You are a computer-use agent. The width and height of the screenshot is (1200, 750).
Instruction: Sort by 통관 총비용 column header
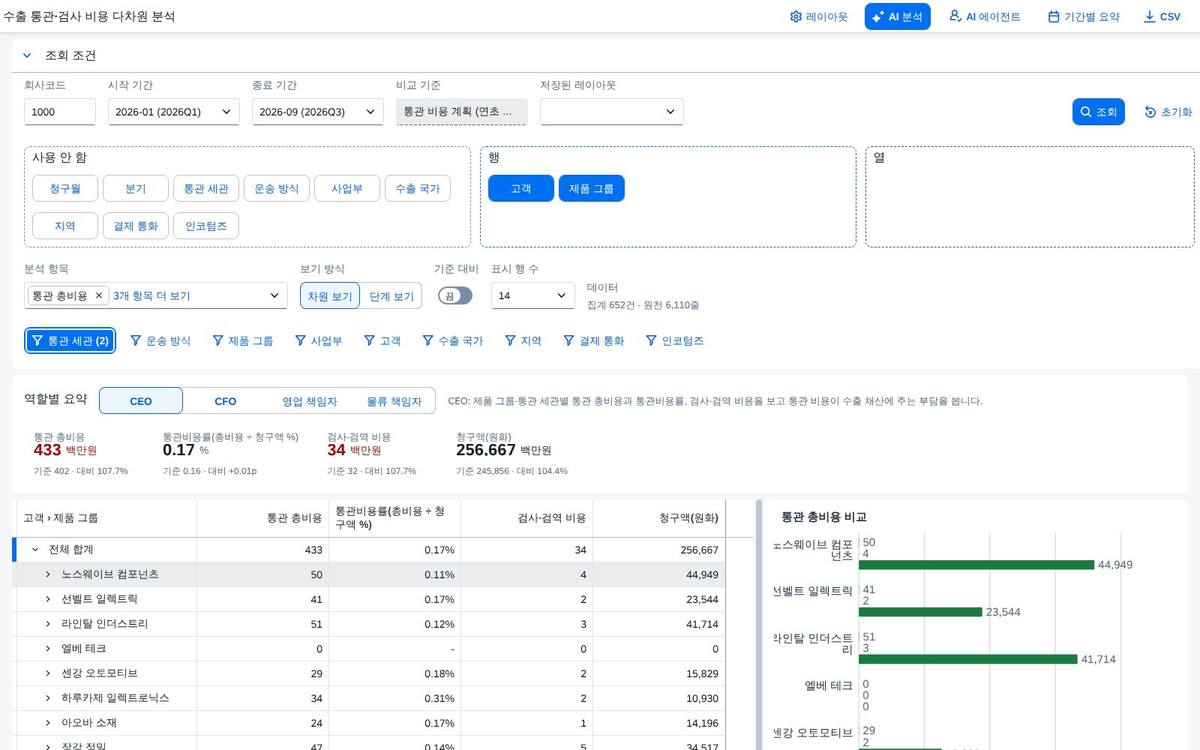coord(263,518)
